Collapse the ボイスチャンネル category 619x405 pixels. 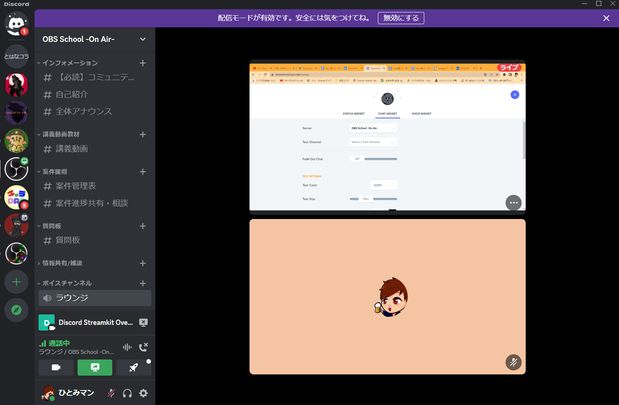click(67, 283)
